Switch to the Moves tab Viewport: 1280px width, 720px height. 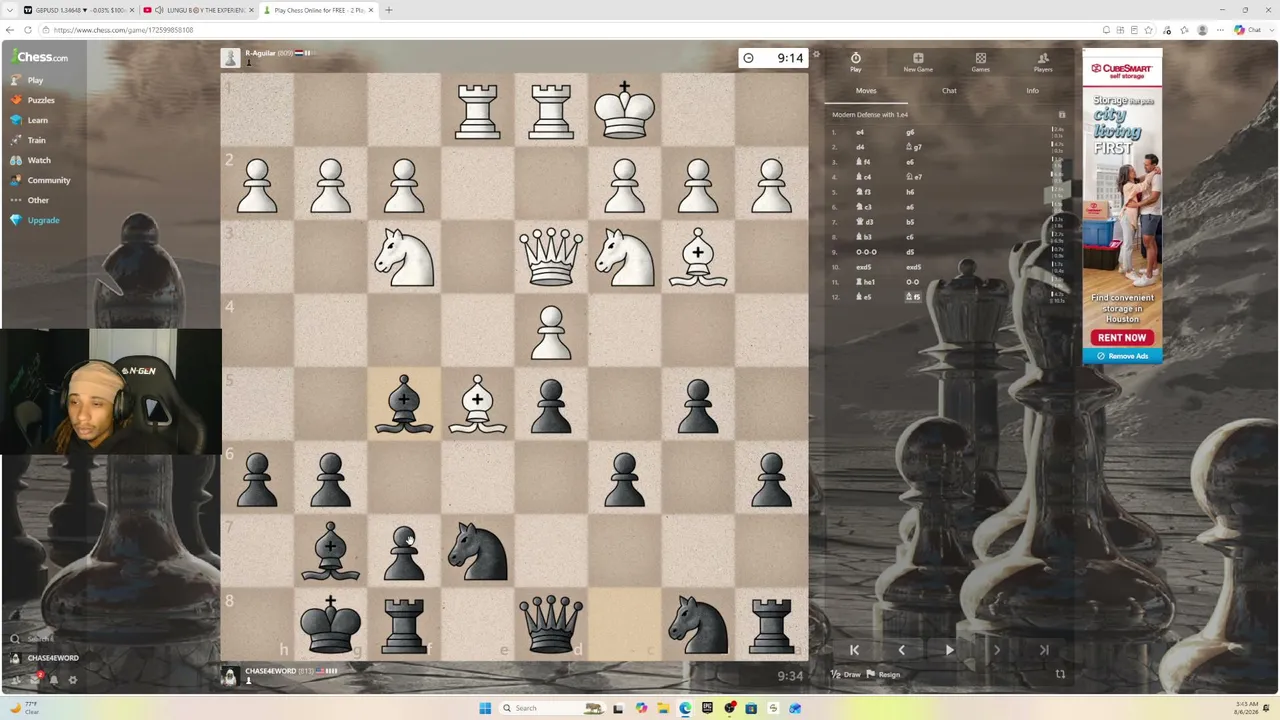click(x=866, y=91)
